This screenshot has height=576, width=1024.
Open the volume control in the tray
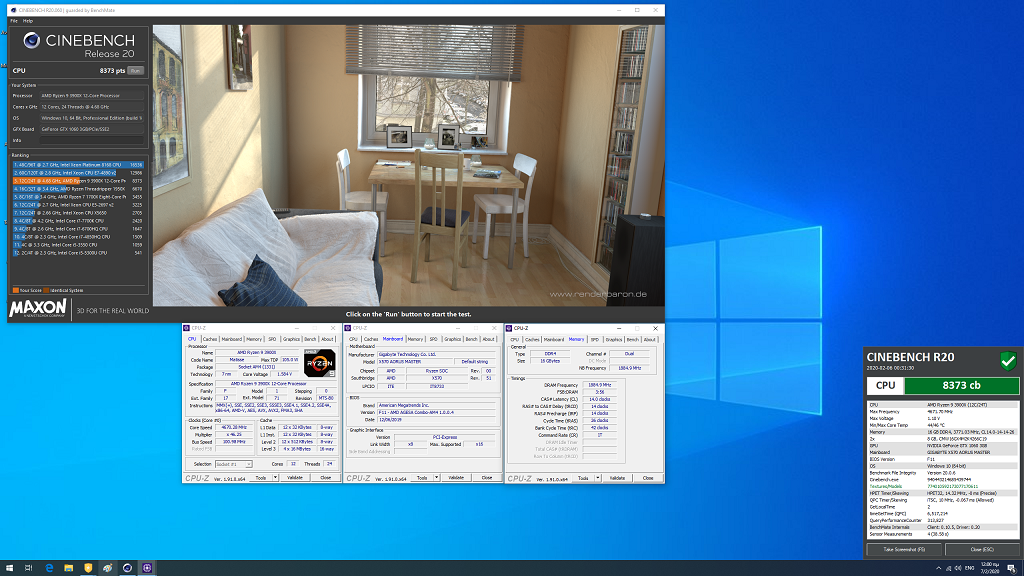[958, 568]
